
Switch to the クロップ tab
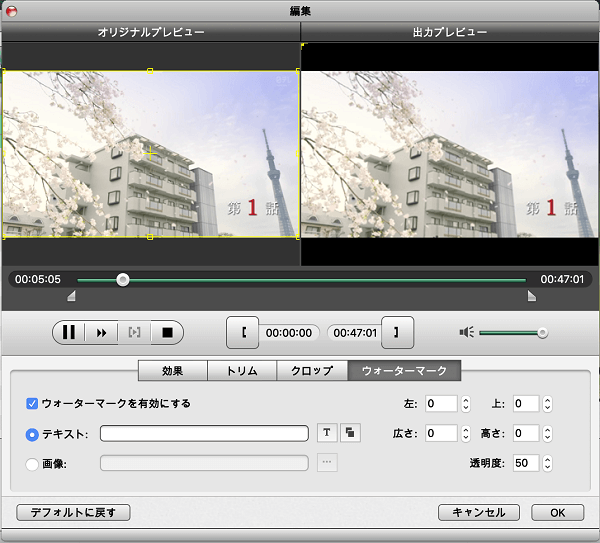pos(312,370)
